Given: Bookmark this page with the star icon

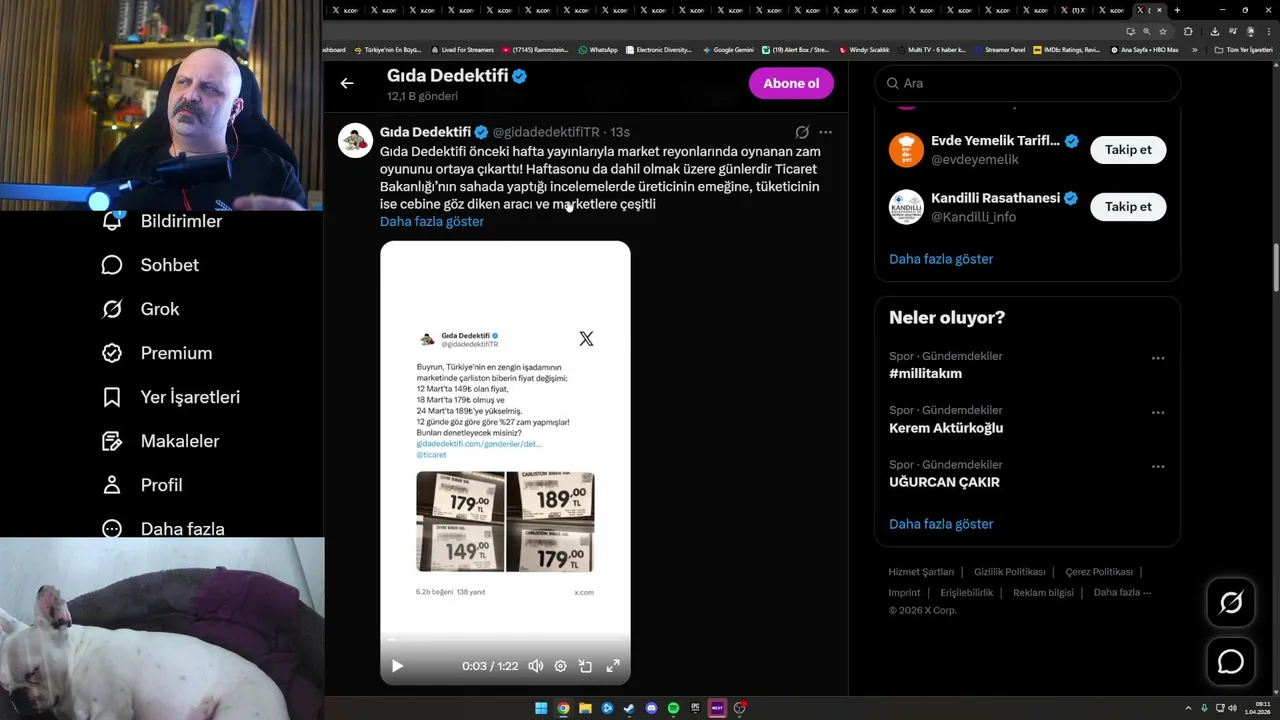Looking at the screenshot, I should (1162, 31).
